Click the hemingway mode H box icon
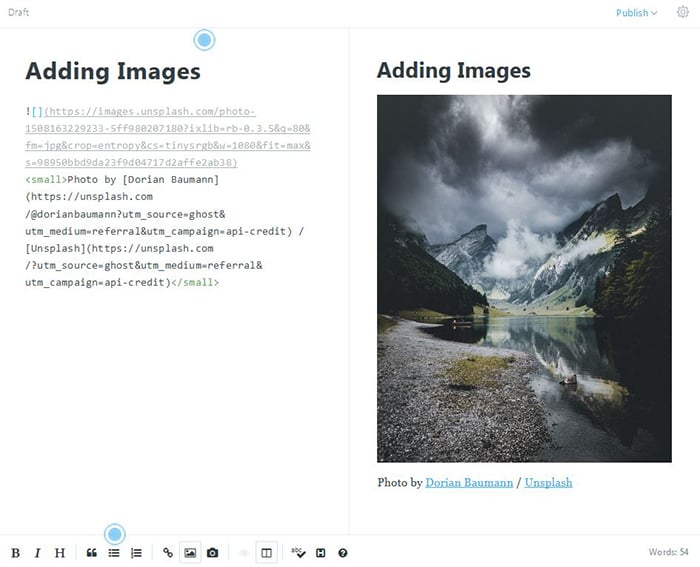The width and height of the screenshot is (700, 567). [321, 553]
